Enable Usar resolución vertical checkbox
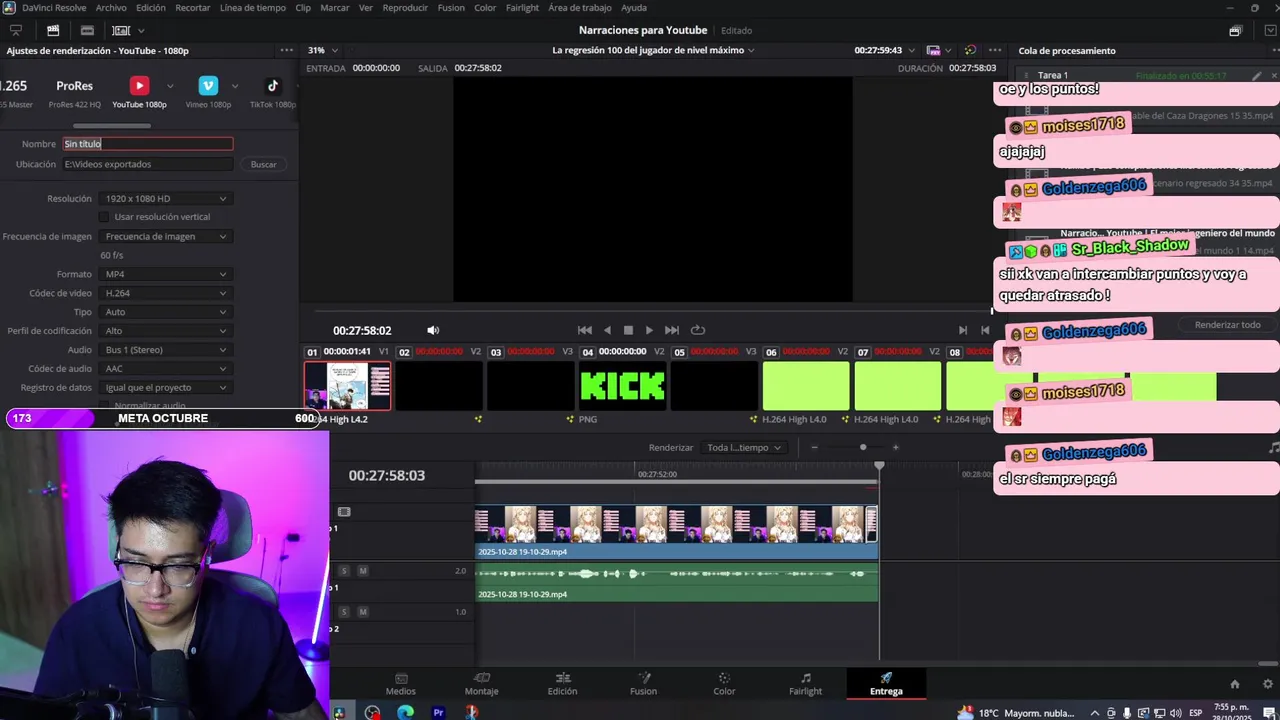Viewport: 1280px width, 720px height. point(104,217)
